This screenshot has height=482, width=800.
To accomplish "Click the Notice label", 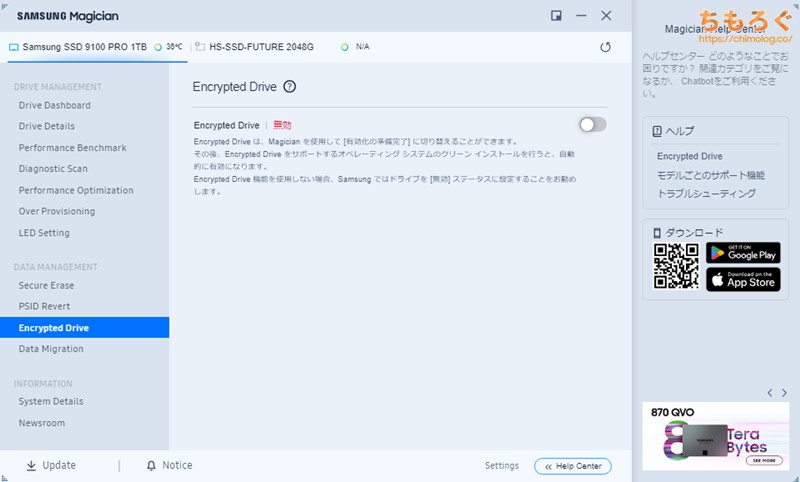I will click(177, 465).
